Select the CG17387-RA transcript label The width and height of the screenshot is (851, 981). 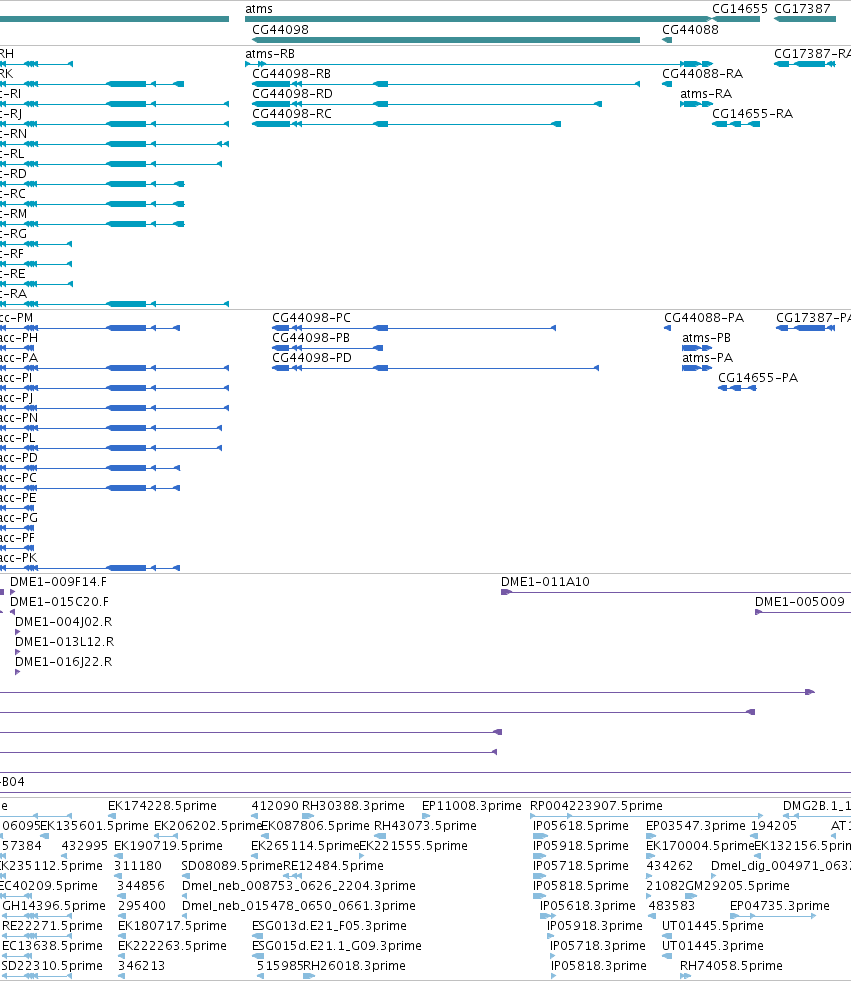pyautogui.click(x=812, y=54)
